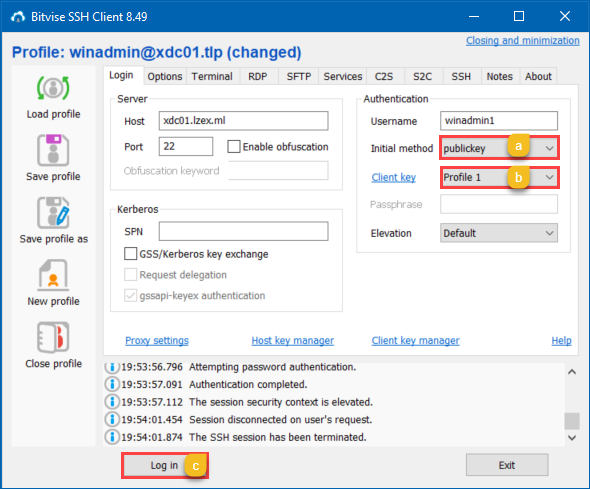Click log line 'Attempting password authentication.'
Screen dimensions: 590x489
tap(272, 367)
